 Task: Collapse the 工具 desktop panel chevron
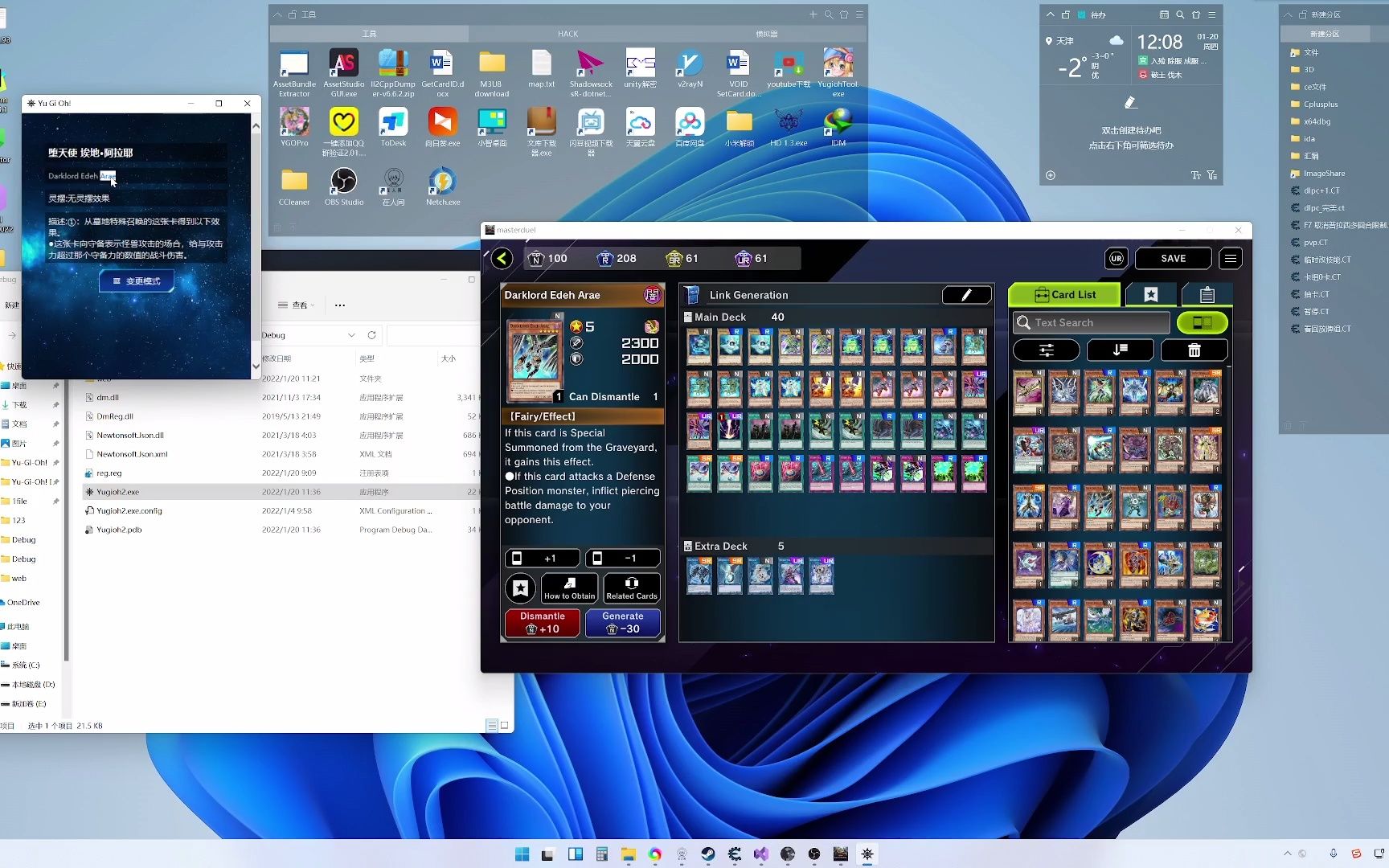[277, 14]
